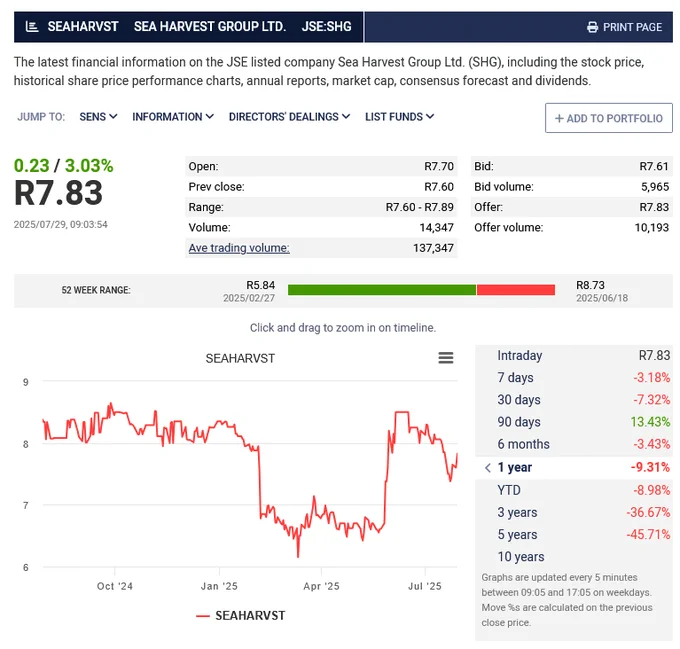Click the Offer volume value 10,193
The image size is (680, 649).
(652, 228)
